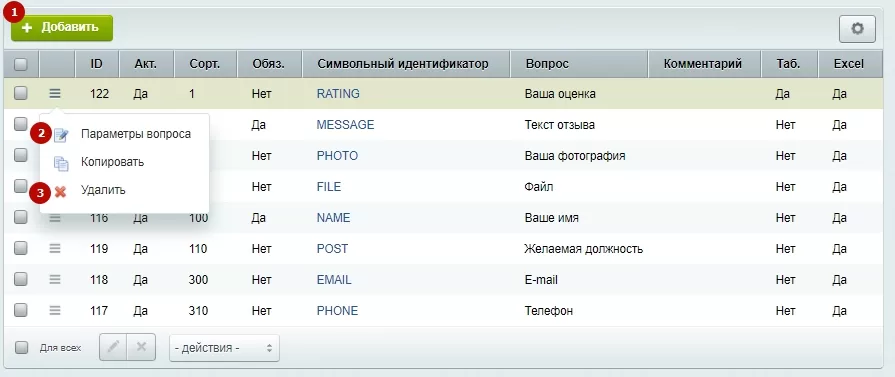Check the EMAIL row checkbox
The height and width of the screenshot is (377, 895).
coord(21,279)
